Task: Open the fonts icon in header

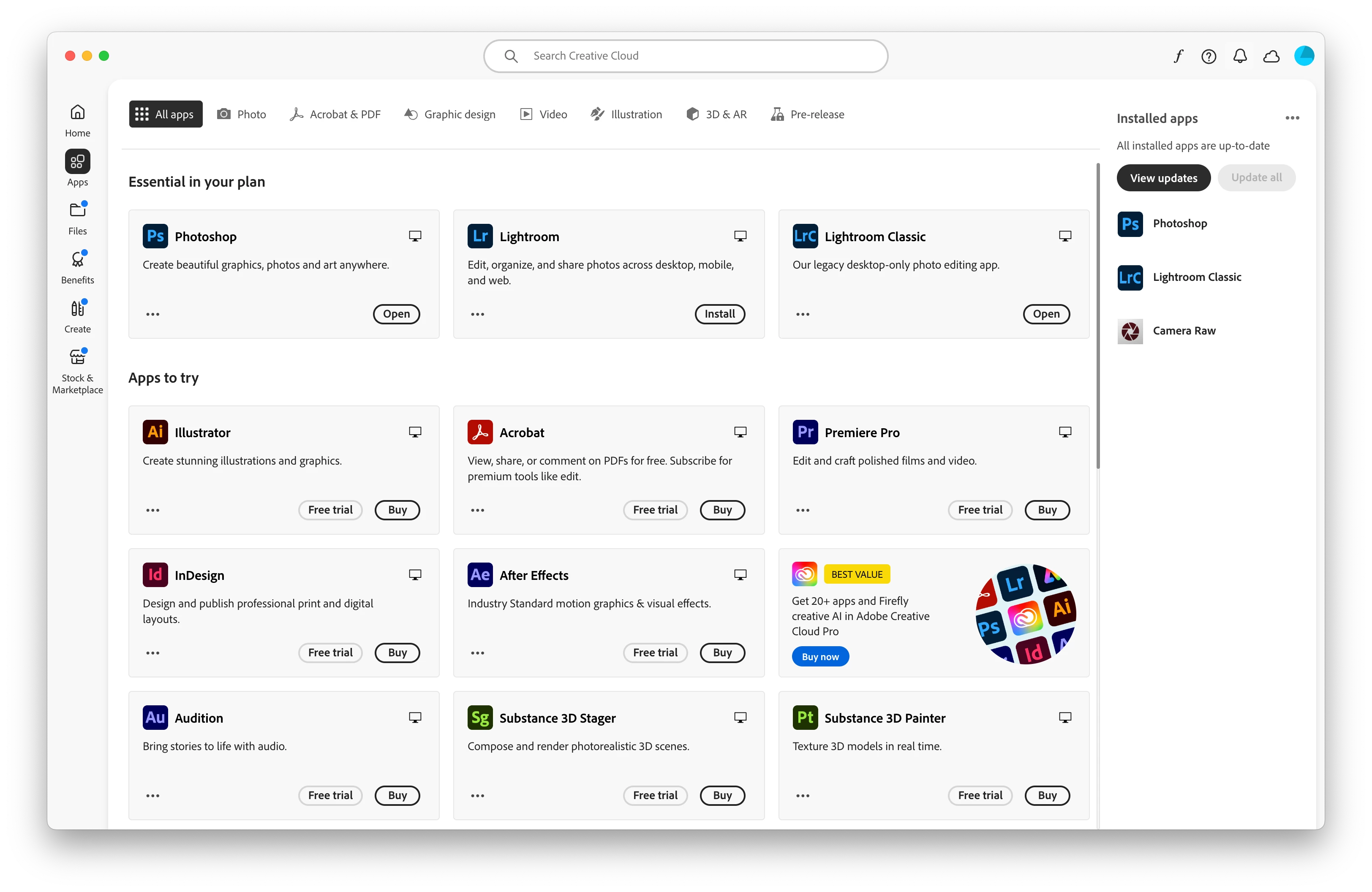Action: tap(1178, 56)
